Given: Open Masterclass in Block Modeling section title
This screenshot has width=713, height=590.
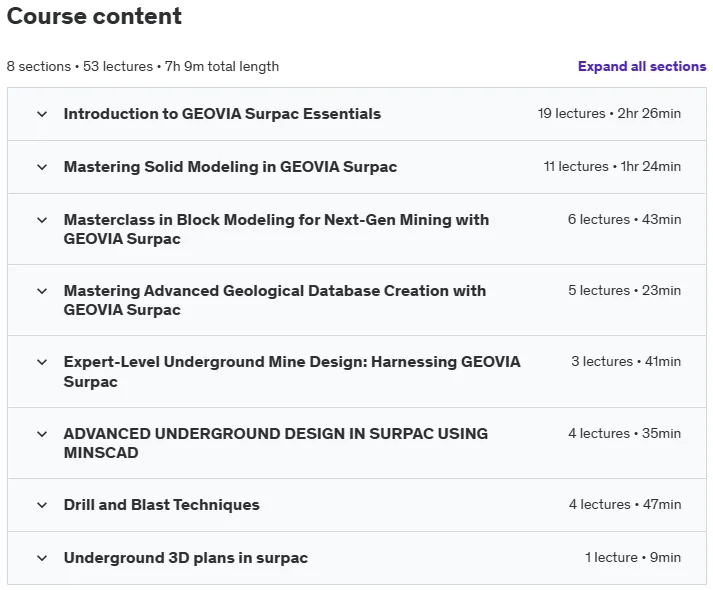Looking at the screenshot, I should pos(276,229).
